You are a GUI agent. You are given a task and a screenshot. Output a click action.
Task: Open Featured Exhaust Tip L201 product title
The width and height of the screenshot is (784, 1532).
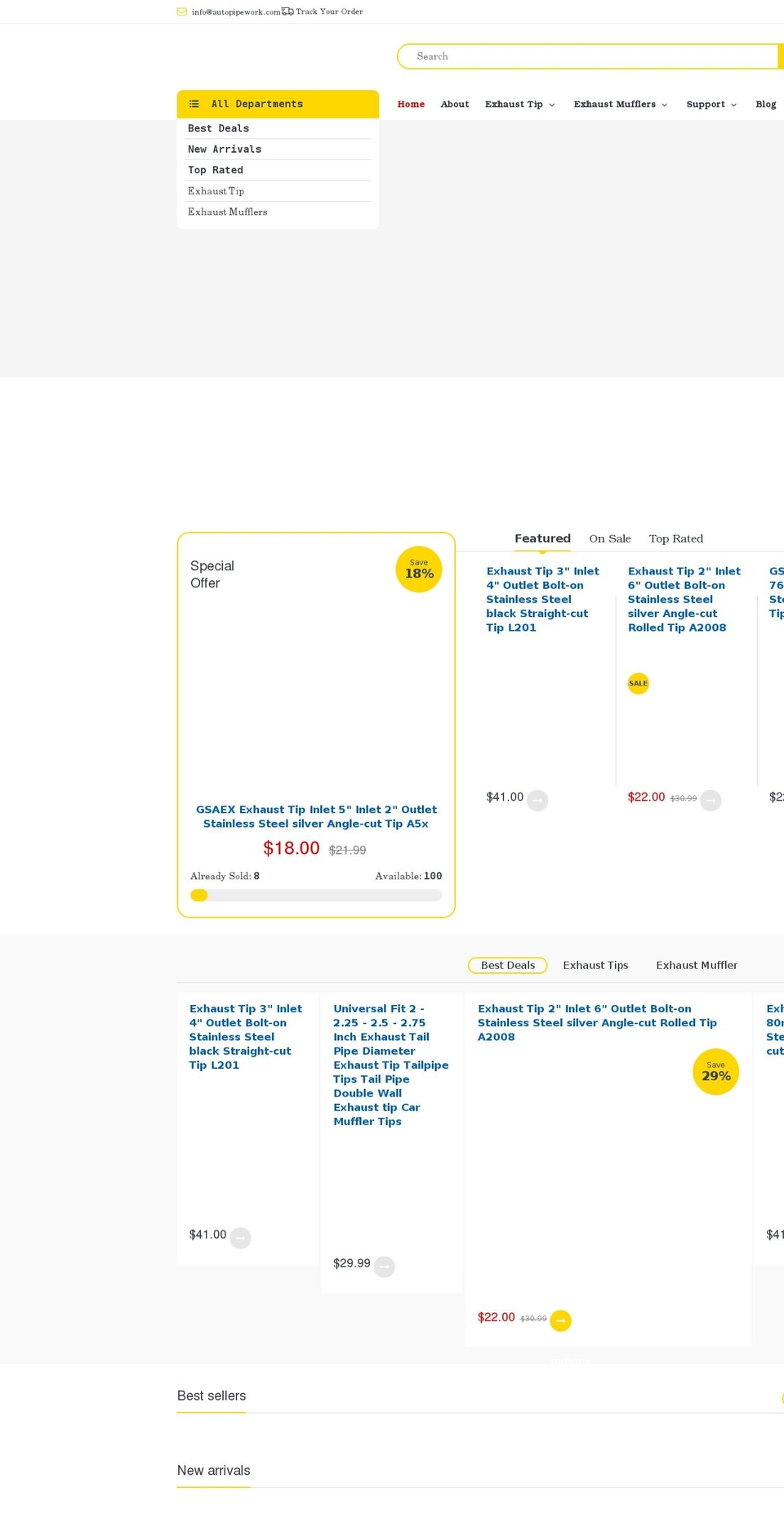coord(542,599)
